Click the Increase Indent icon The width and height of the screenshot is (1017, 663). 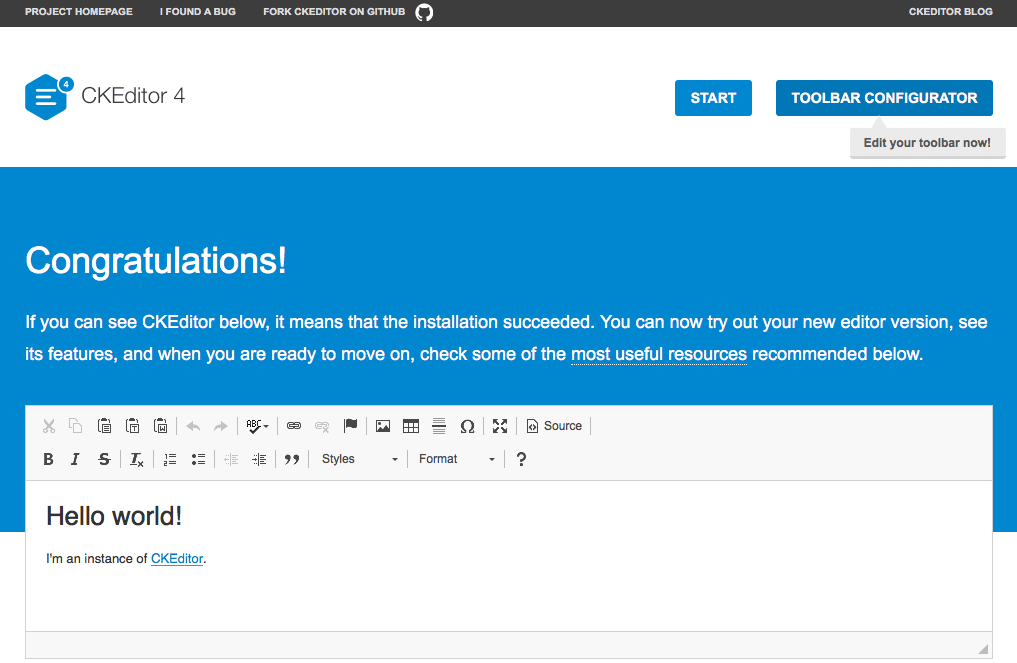259,459
